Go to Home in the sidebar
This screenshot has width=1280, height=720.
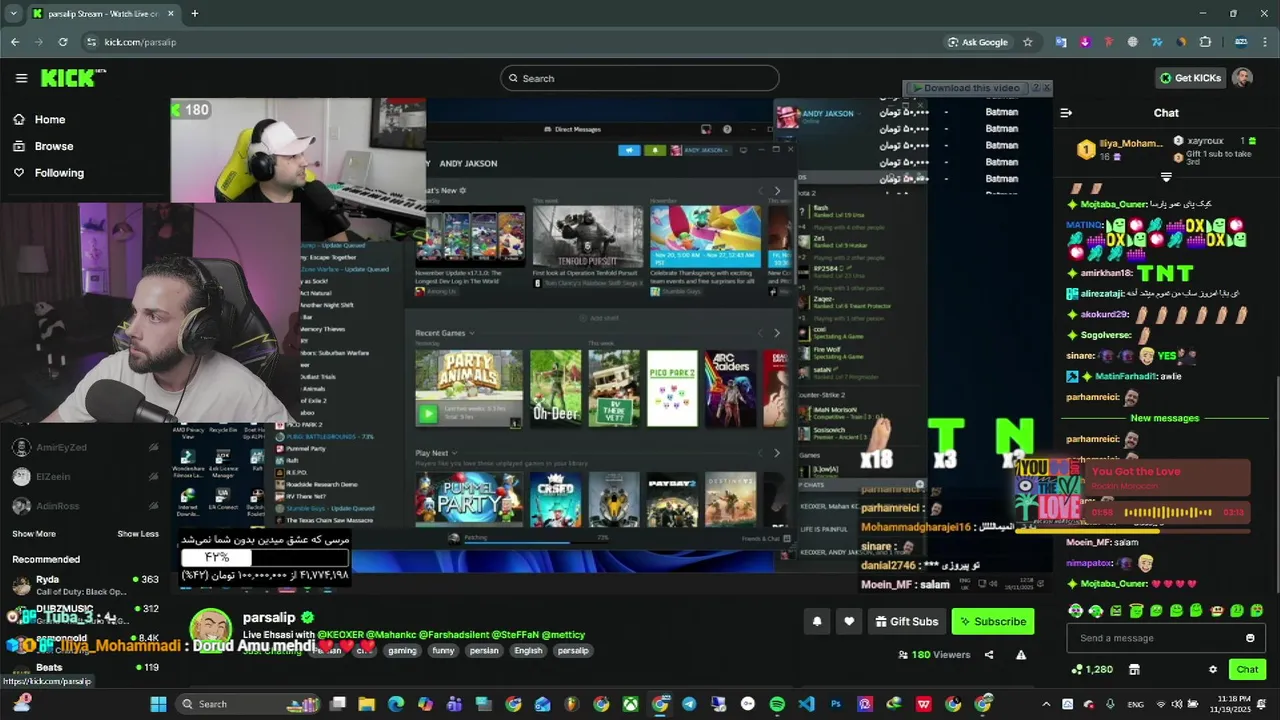click(x=49, y=119)
